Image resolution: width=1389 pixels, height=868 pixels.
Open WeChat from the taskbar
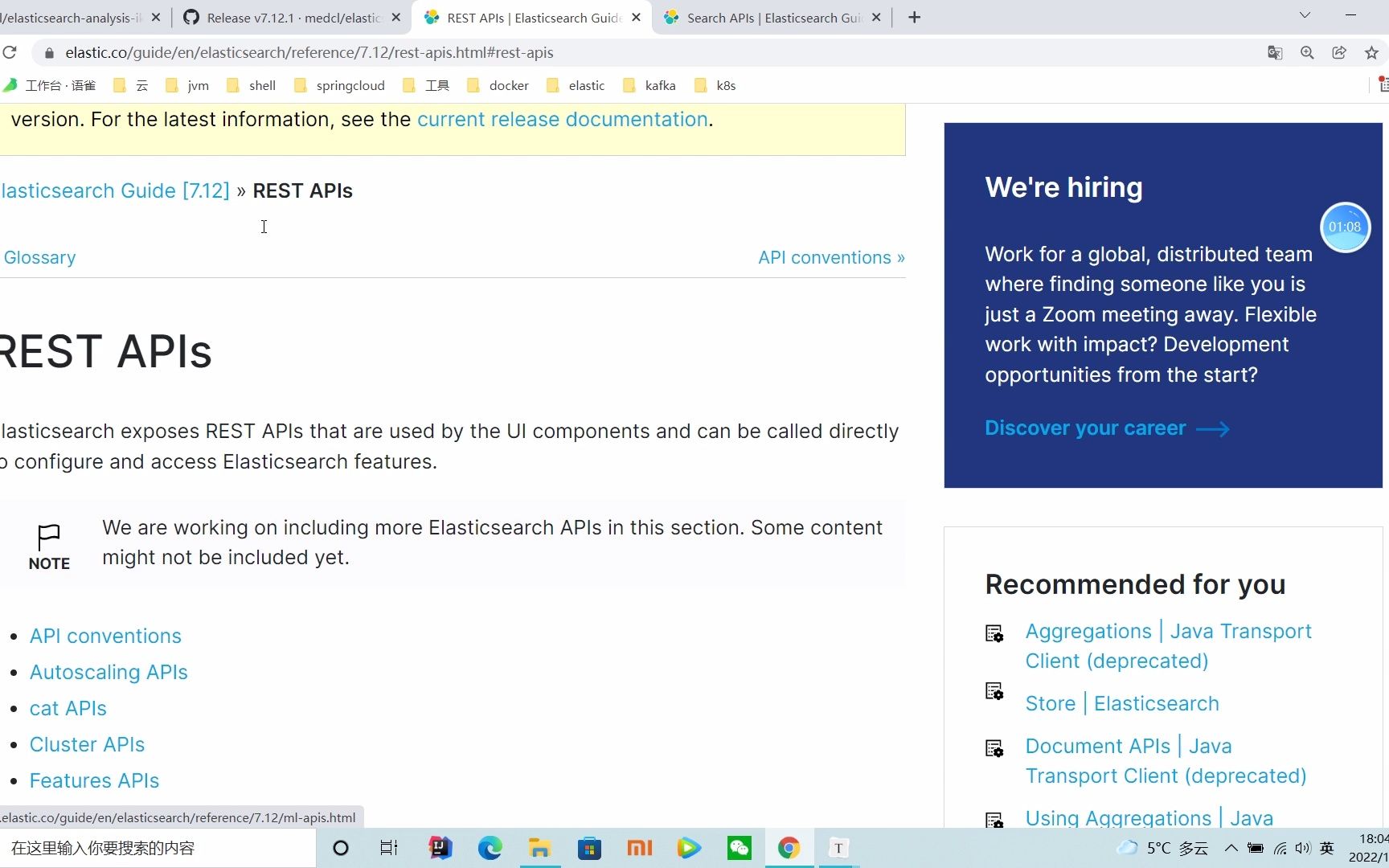[739, 848]
